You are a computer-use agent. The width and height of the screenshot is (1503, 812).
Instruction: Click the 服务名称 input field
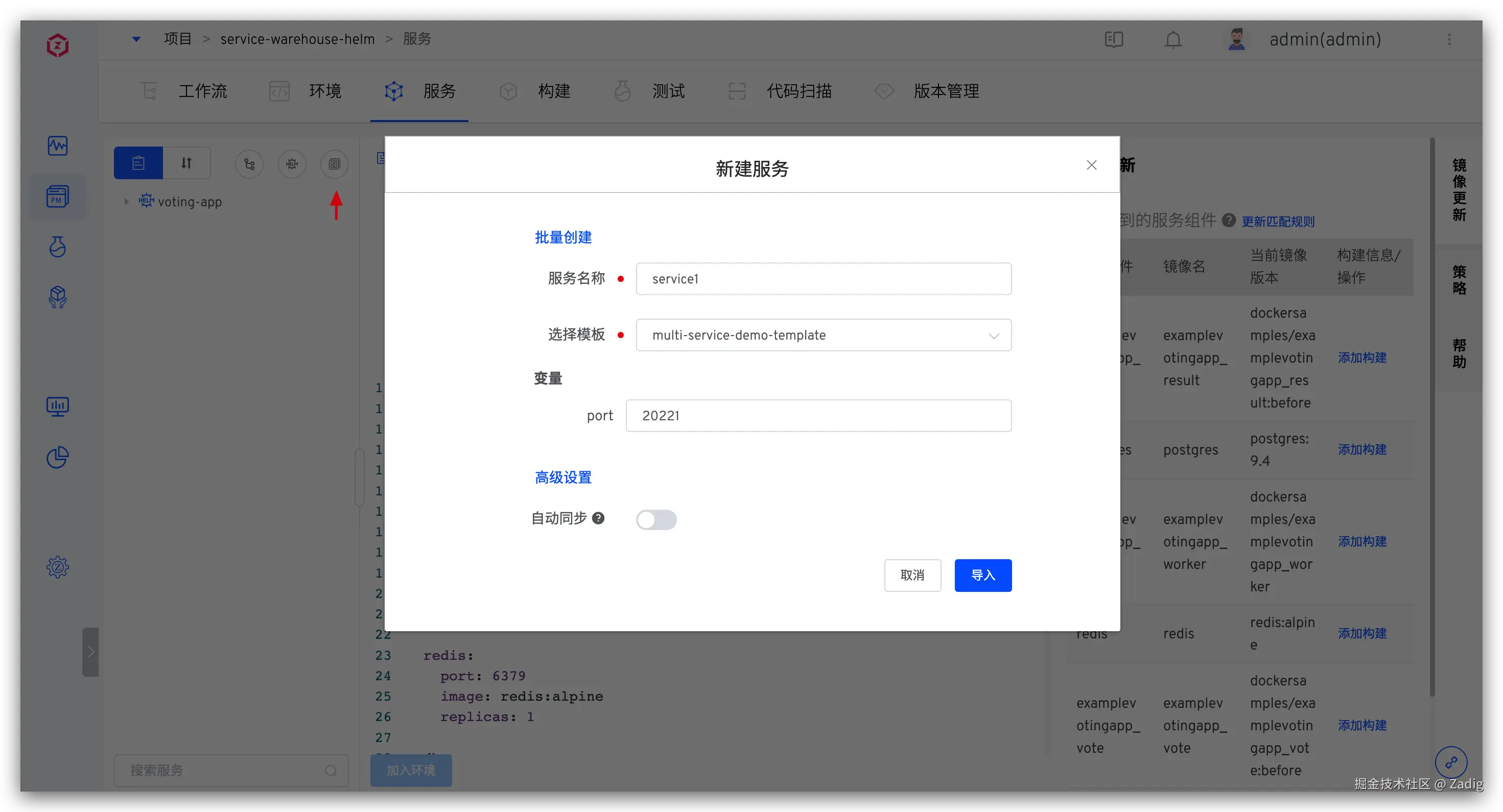(823, 279)
